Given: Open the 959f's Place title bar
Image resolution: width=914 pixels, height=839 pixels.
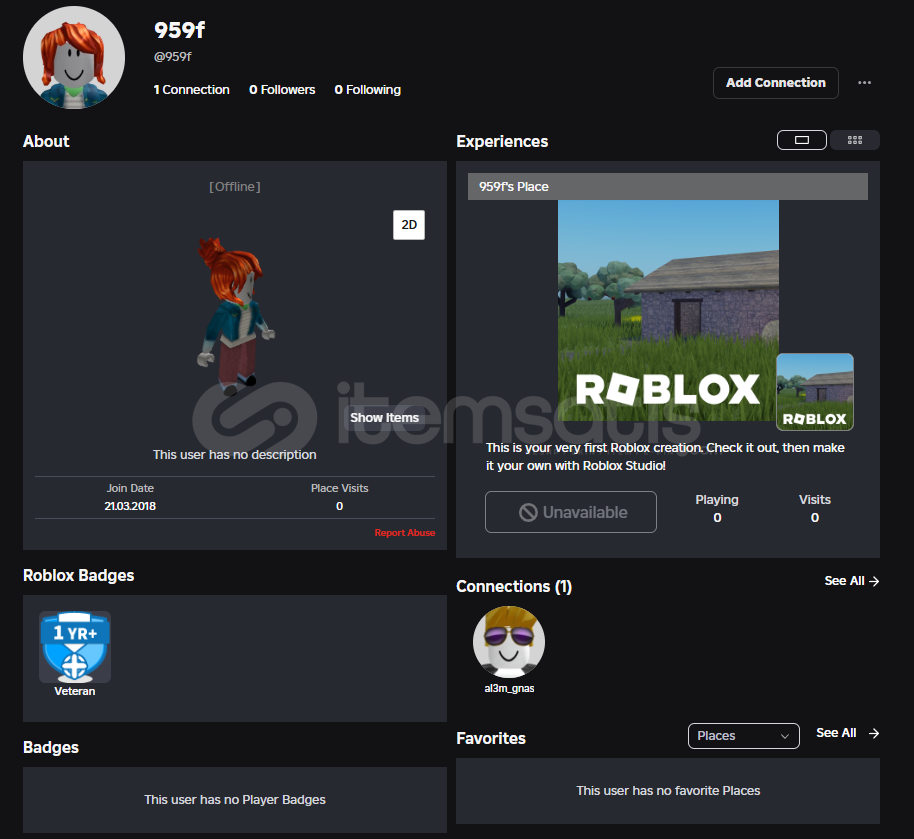Looking at the screenshot, I should coord(667,187).
